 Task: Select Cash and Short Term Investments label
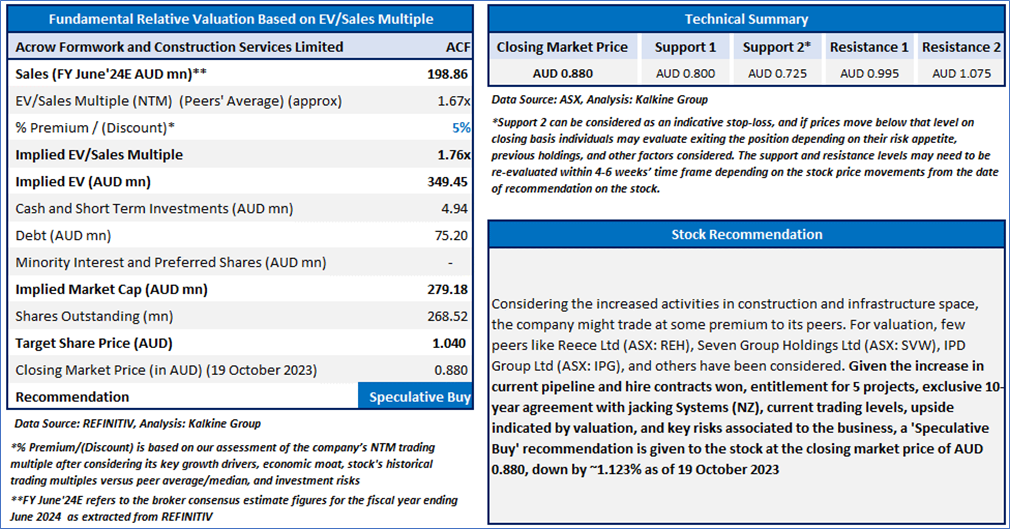click(x=154, y=209)
